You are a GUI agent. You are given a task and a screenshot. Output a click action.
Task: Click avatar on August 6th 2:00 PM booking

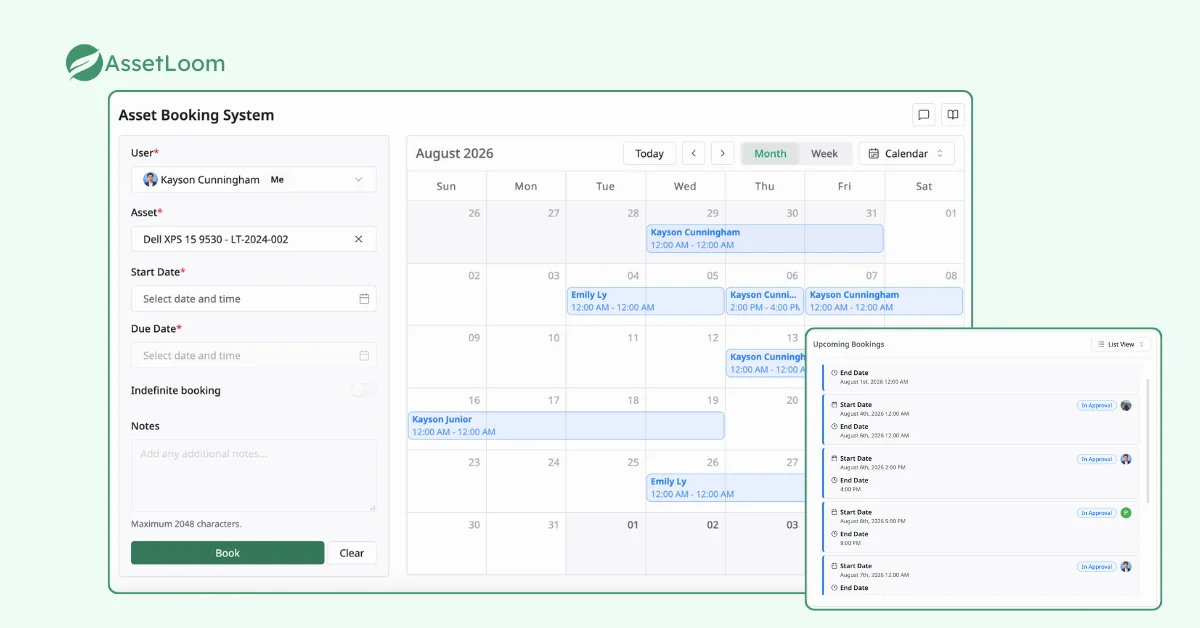click(1126, 459)
